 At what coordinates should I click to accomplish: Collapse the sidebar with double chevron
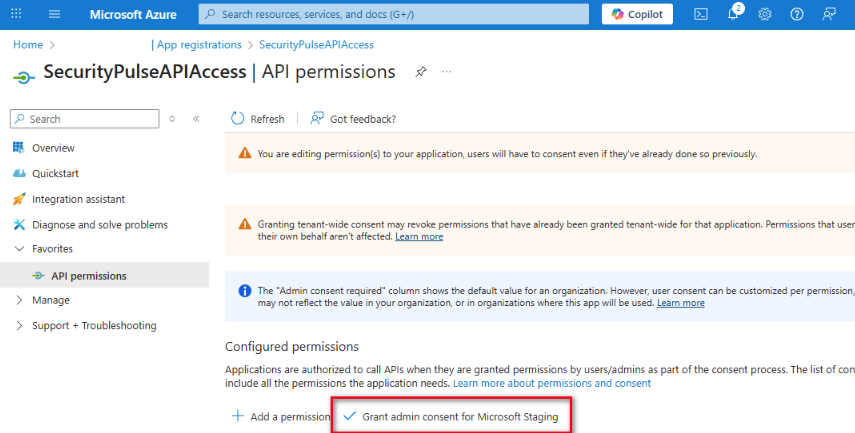[196, 119]
